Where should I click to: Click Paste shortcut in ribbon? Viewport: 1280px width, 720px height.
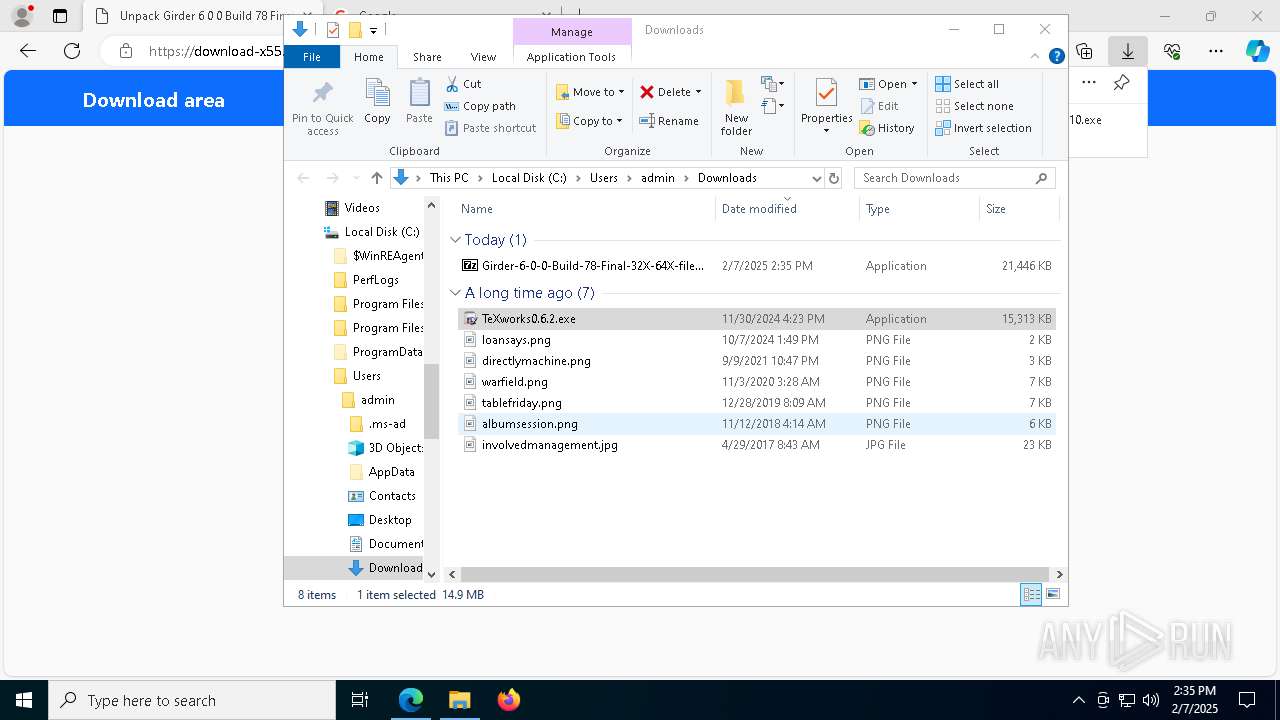point(490,128)
